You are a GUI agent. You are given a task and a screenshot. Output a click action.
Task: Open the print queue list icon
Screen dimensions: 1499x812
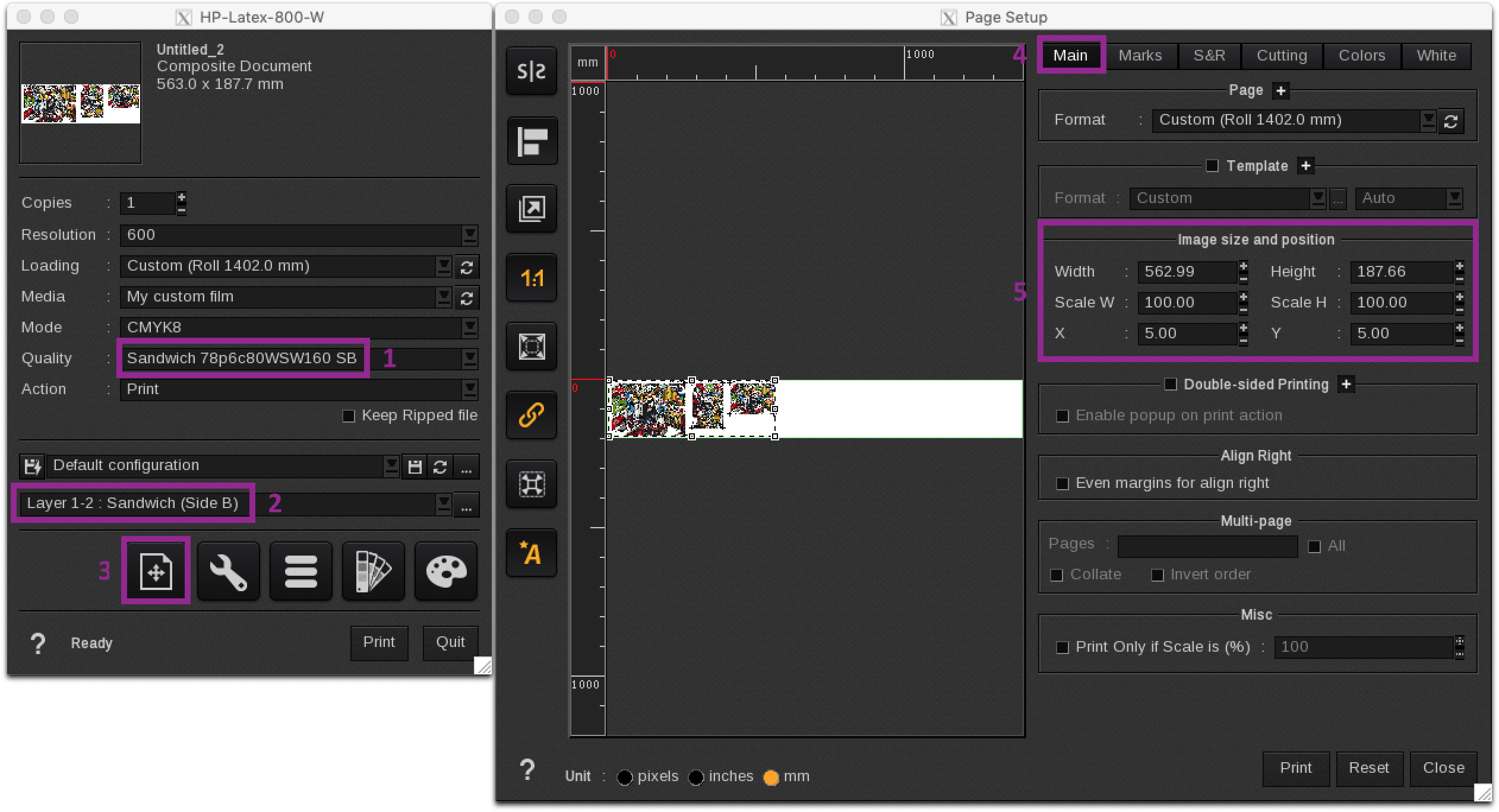click(x=301, y=570)
